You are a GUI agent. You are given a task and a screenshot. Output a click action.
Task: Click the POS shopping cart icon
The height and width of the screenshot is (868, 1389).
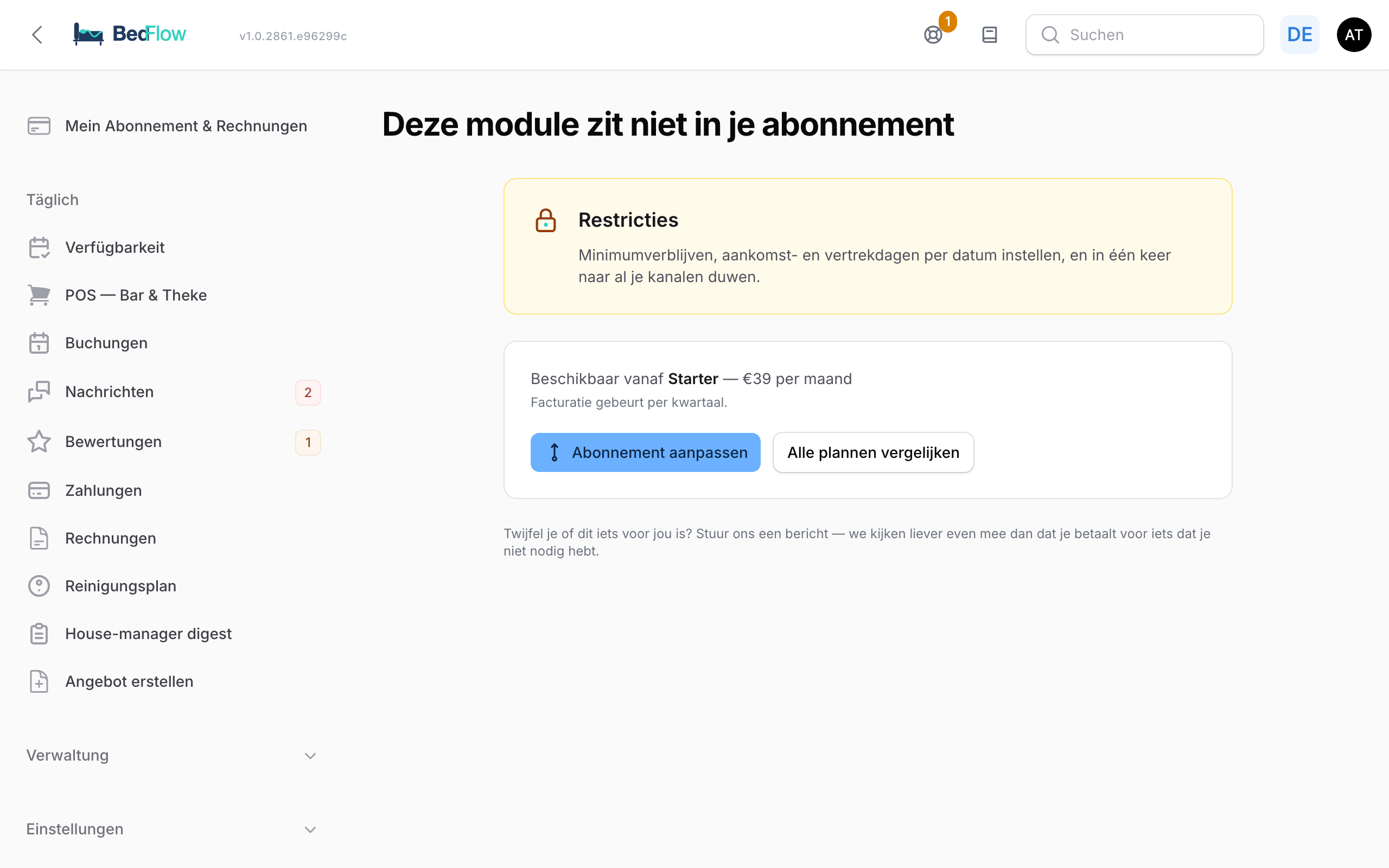click(x=39, y=295)
